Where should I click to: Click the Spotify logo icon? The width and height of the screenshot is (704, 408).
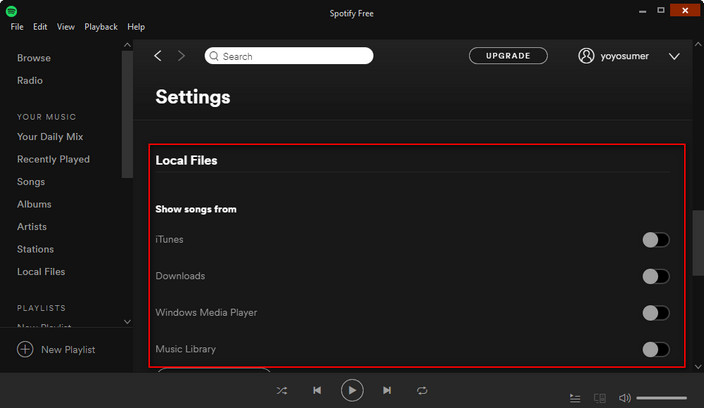click(x=11, y=11)
